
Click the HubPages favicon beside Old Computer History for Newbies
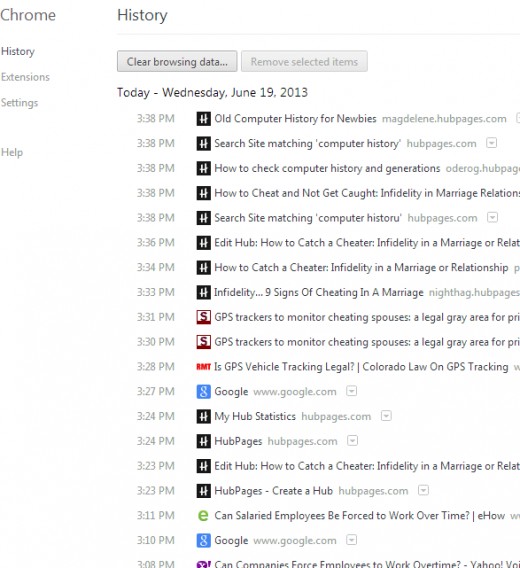click(x=203, y=119)
